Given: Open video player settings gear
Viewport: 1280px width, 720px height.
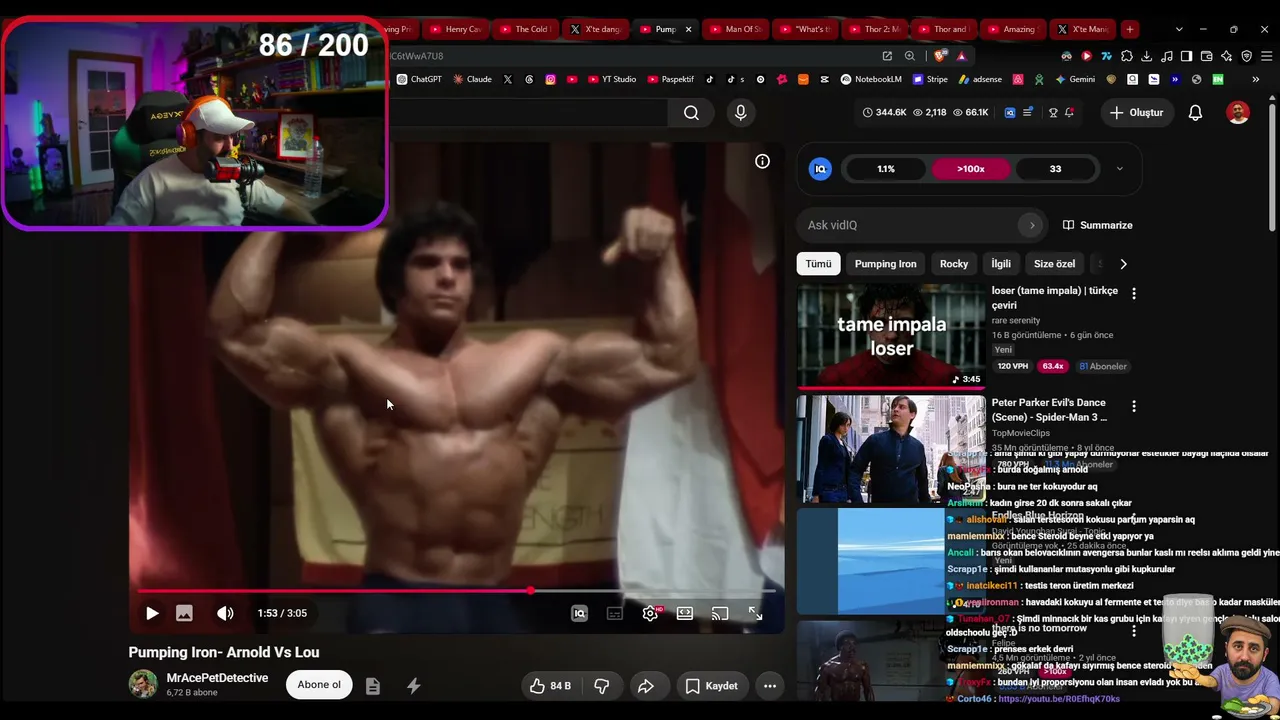Looking at the screenshot, I should coord(650,613).
